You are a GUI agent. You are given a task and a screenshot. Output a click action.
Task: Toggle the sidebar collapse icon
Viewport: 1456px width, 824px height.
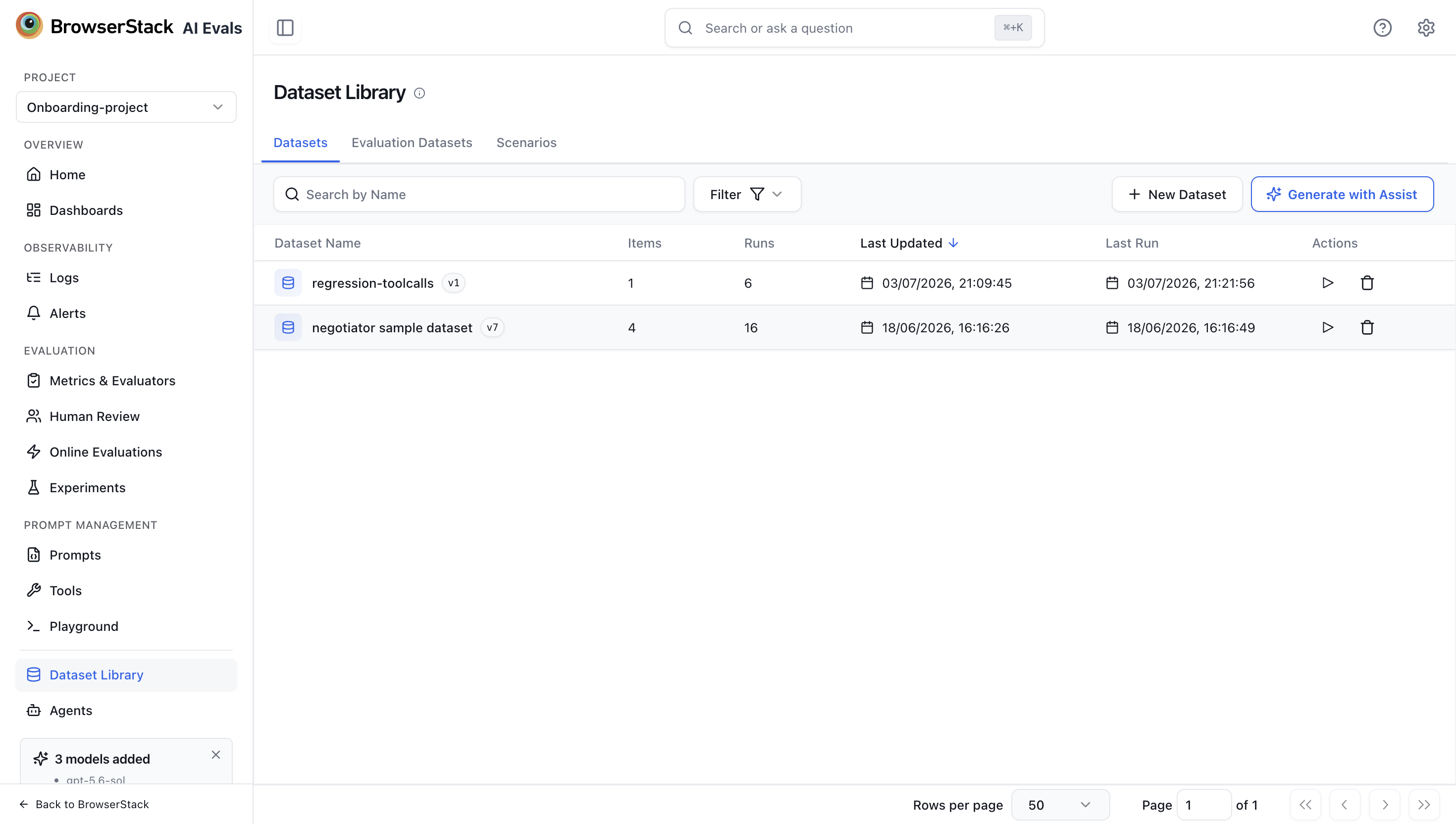coord(285,28)
